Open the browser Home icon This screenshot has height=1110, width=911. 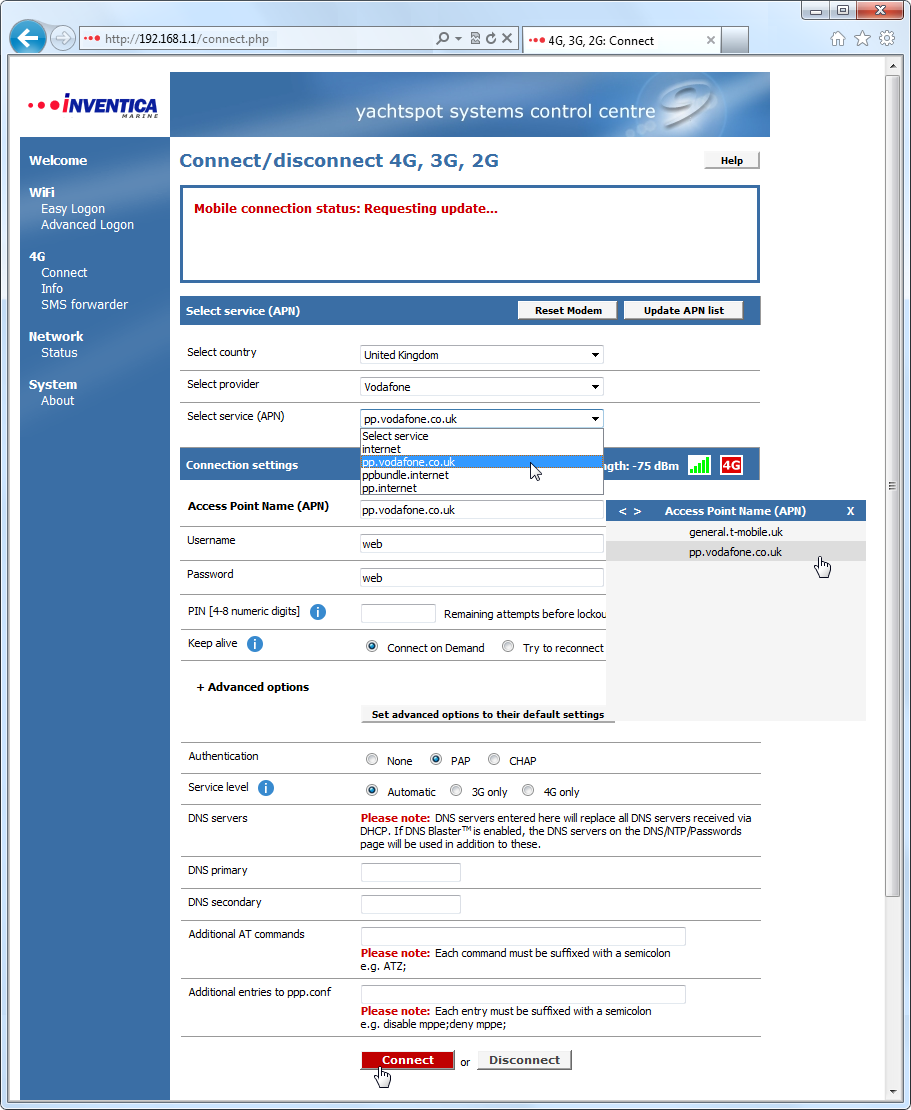coord(837,38)
